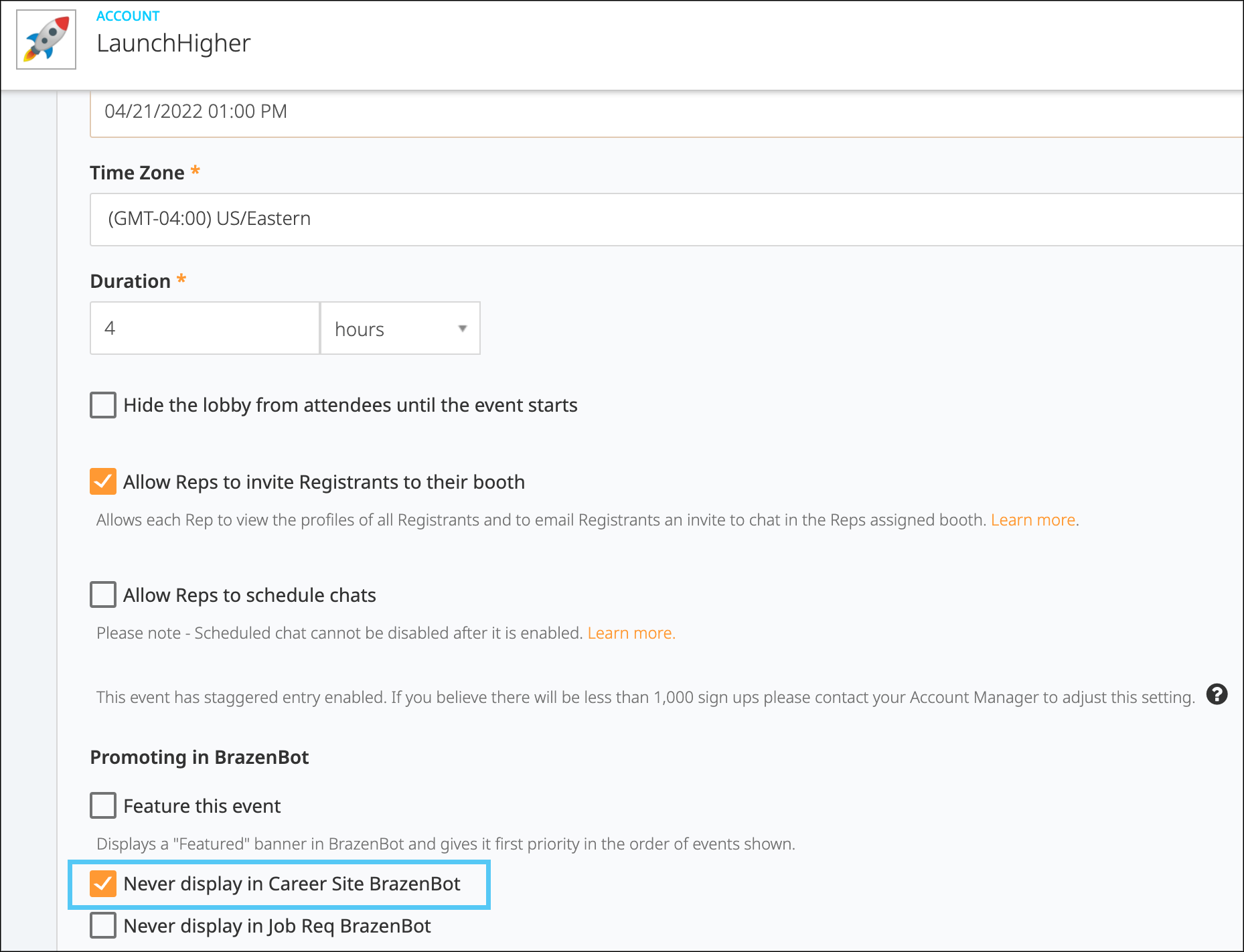Open the hours duration unit dropdown
The image size is (1244, 952).
tap(400, 328)
